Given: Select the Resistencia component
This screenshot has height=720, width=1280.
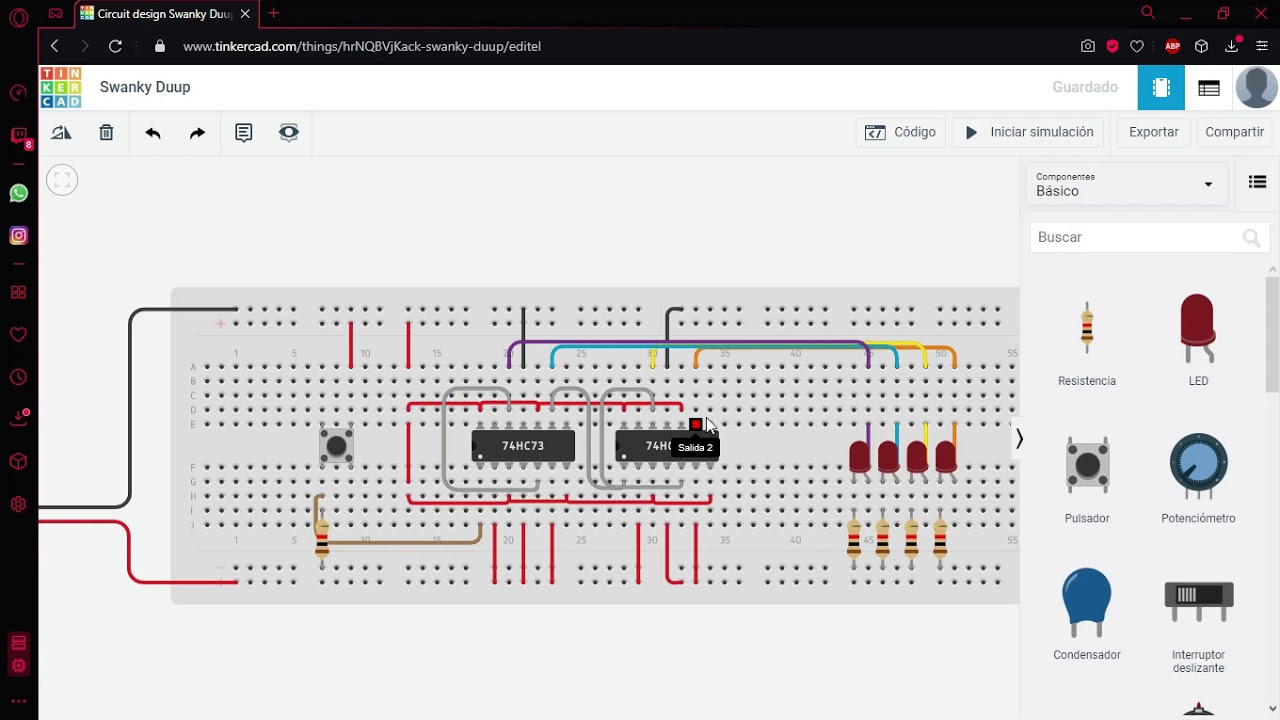Looking at the screenshot, I should click(1087, 341).
